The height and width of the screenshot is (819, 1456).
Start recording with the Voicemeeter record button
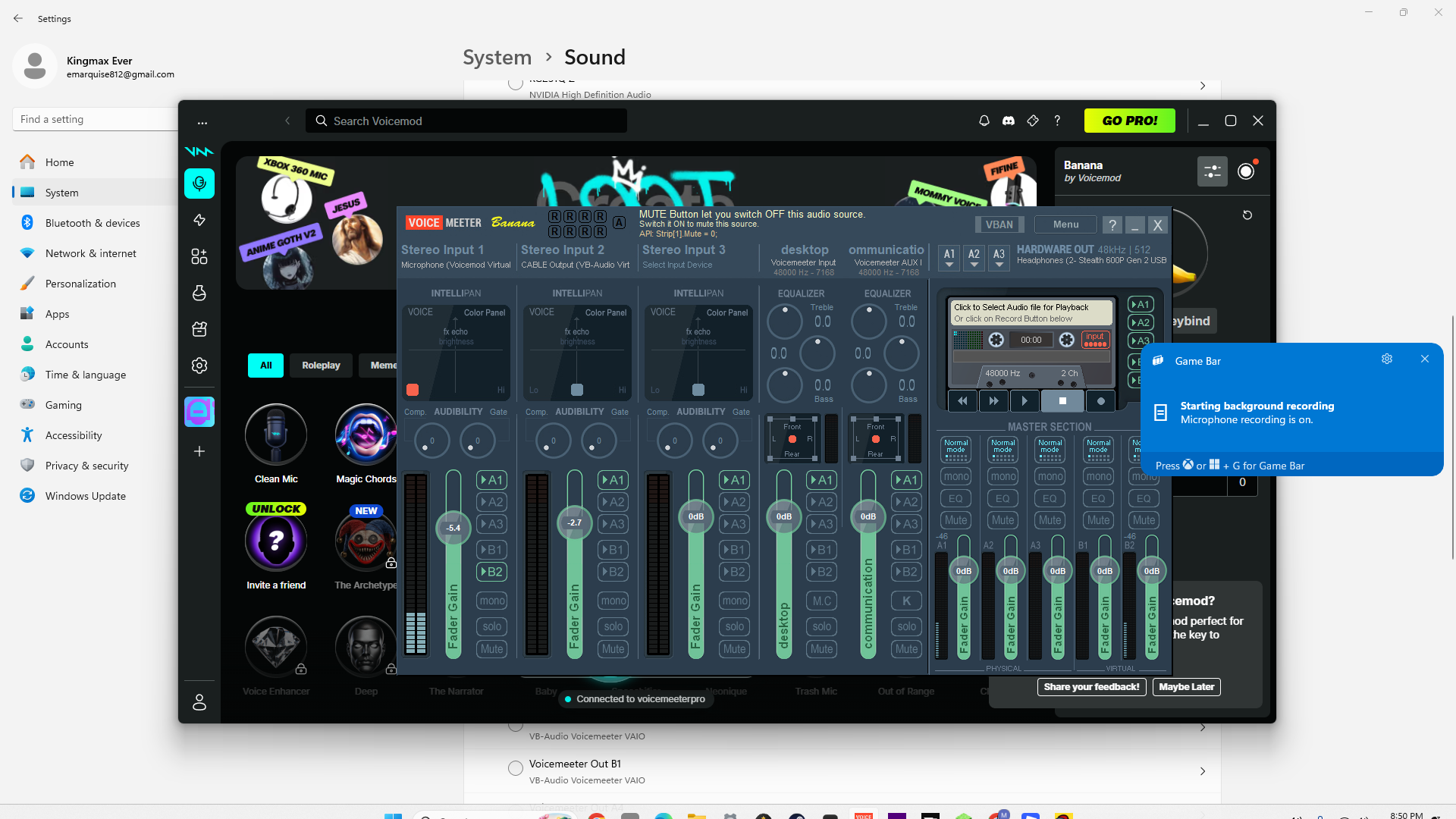click(1101, 400)
